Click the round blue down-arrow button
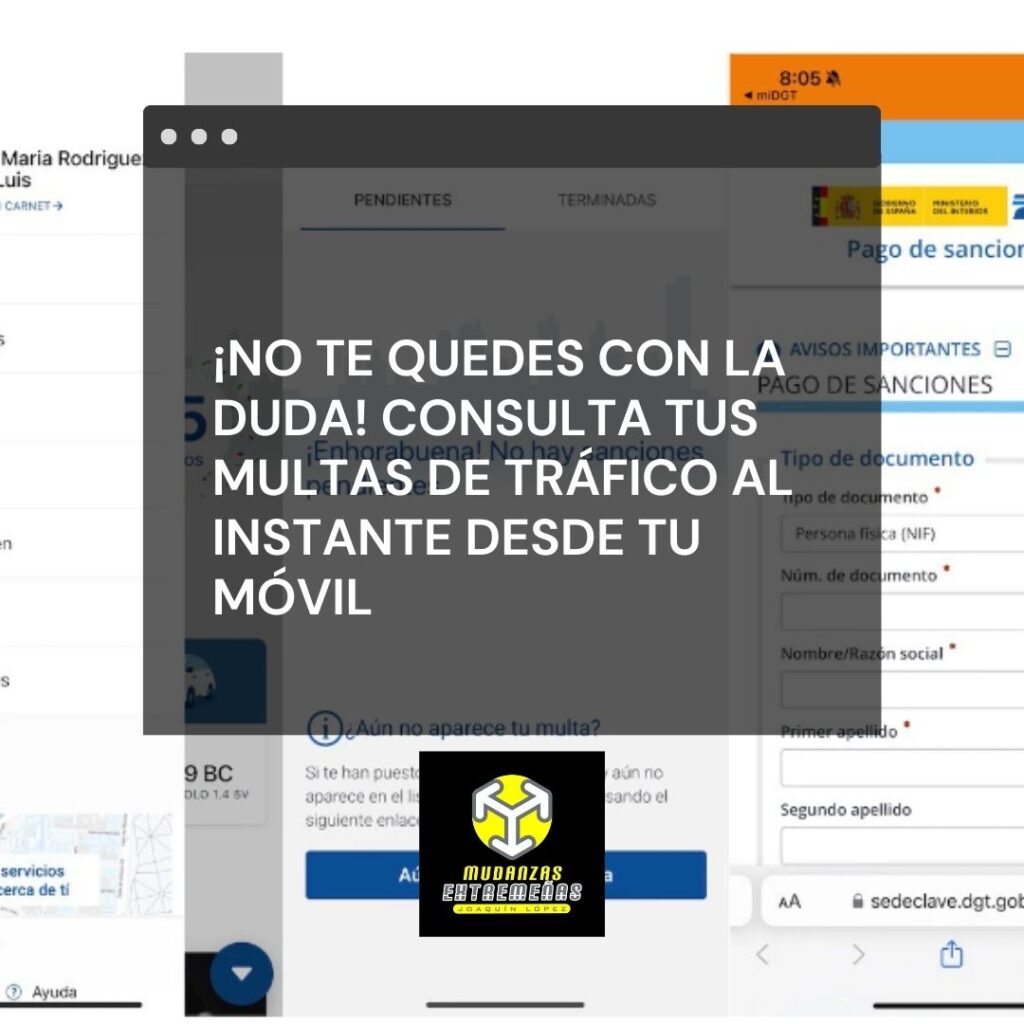Screen dimensions: 1024x1024 (241, 973)
